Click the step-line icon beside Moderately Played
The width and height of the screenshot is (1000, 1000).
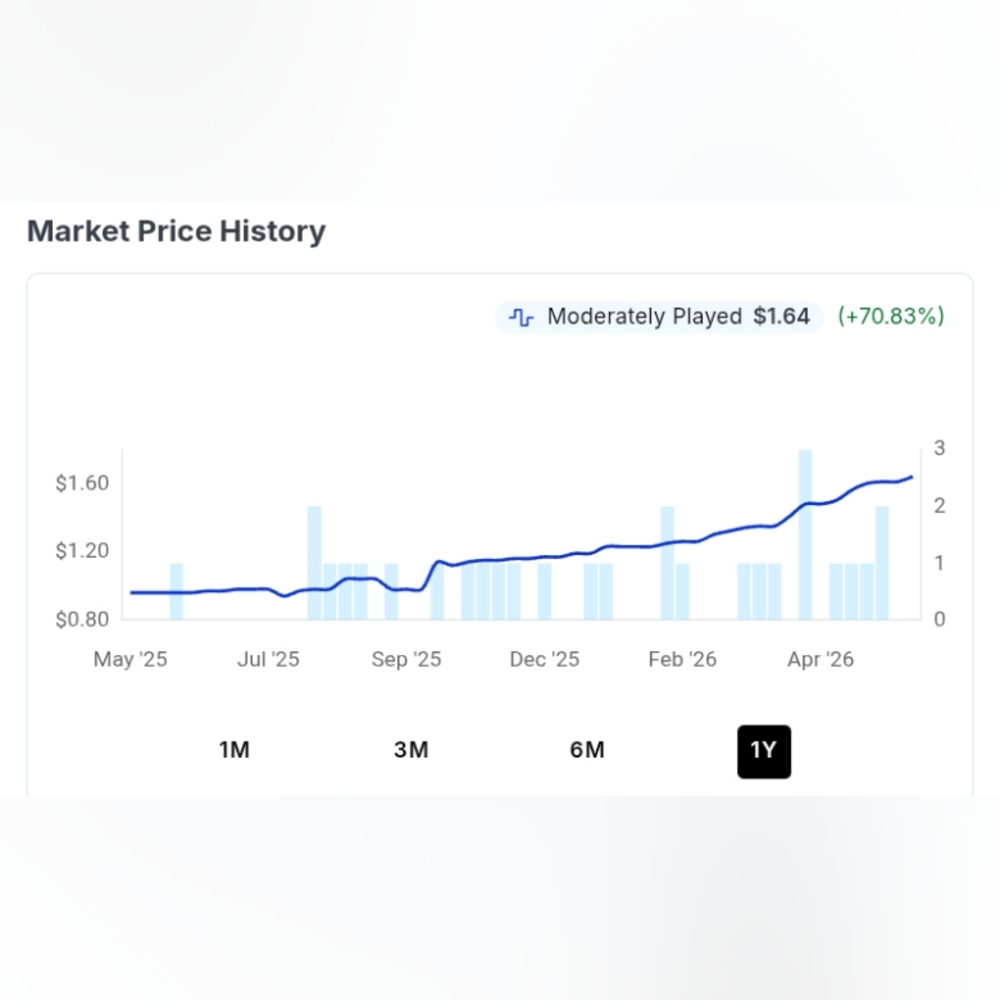521,317
